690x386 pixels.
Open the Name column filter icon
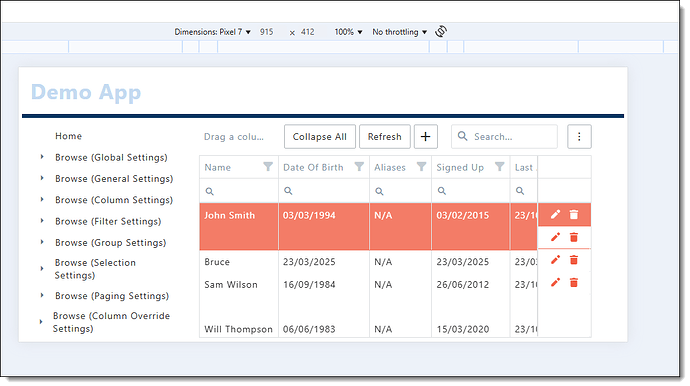pos(268,166)
